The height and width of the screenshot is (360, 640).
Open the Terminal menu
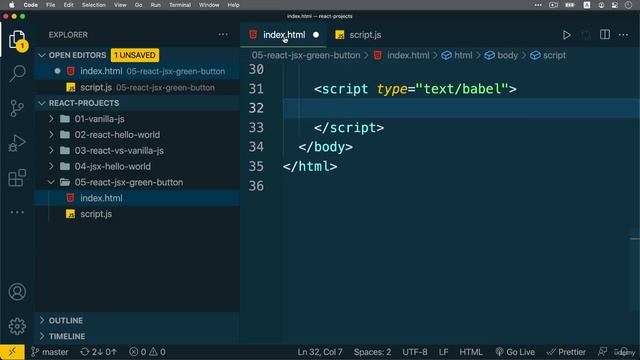(180, 5)
